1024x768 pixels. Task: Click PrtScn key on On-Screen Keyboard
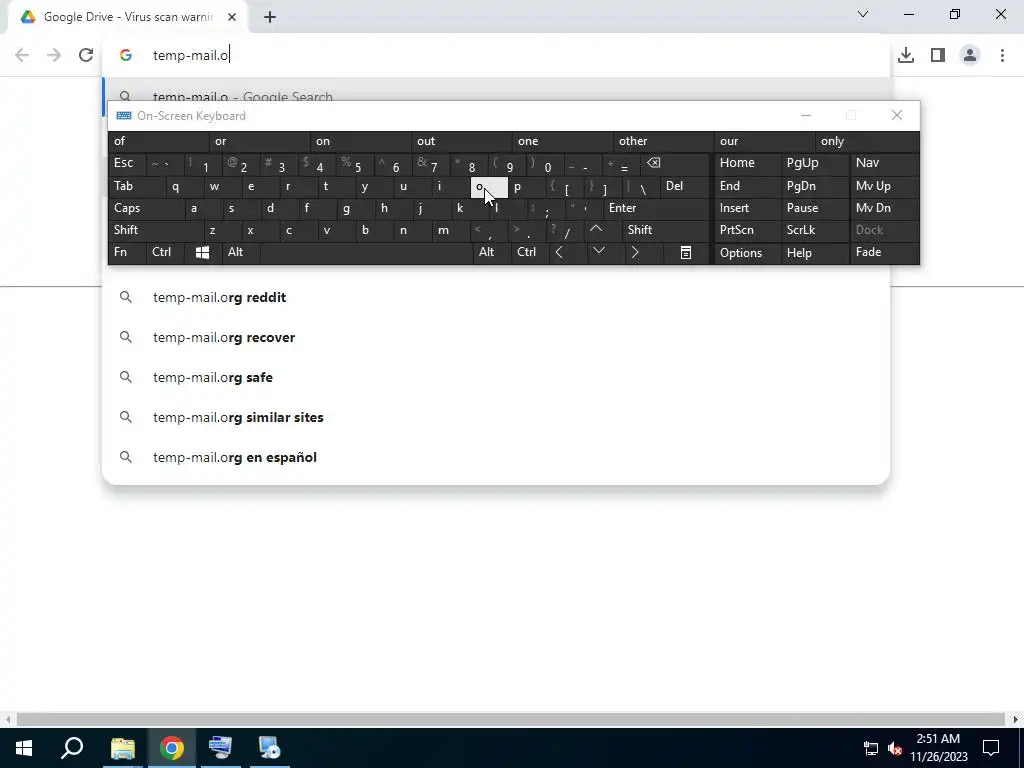[747, 230]
